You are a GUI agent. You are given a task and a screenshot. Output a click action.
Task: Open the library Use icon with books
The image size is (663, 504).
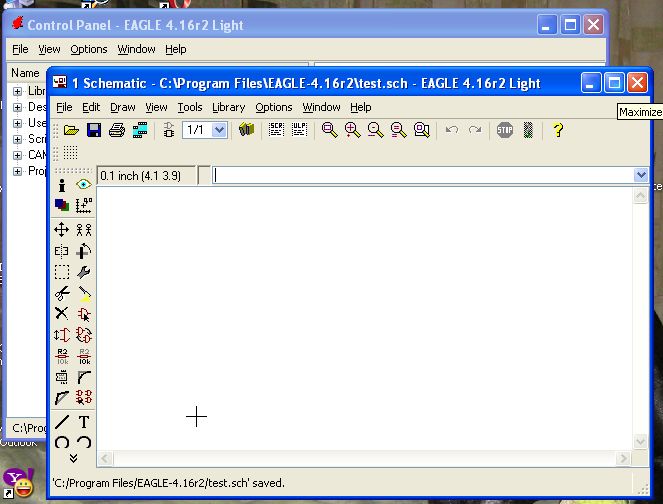pos(246,130)
